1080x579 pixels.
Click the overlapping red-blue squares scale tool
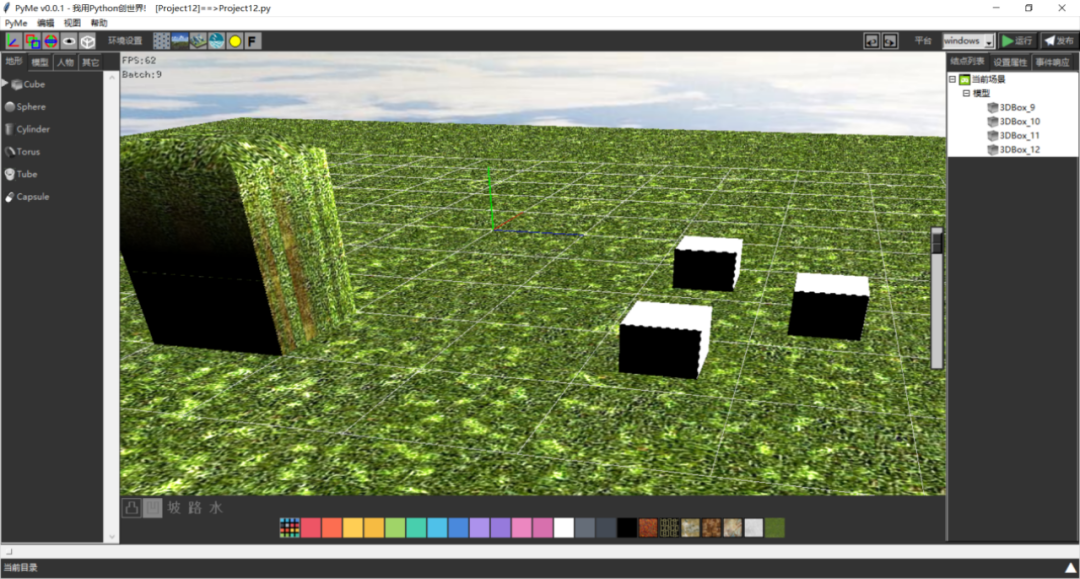point(32,41)
